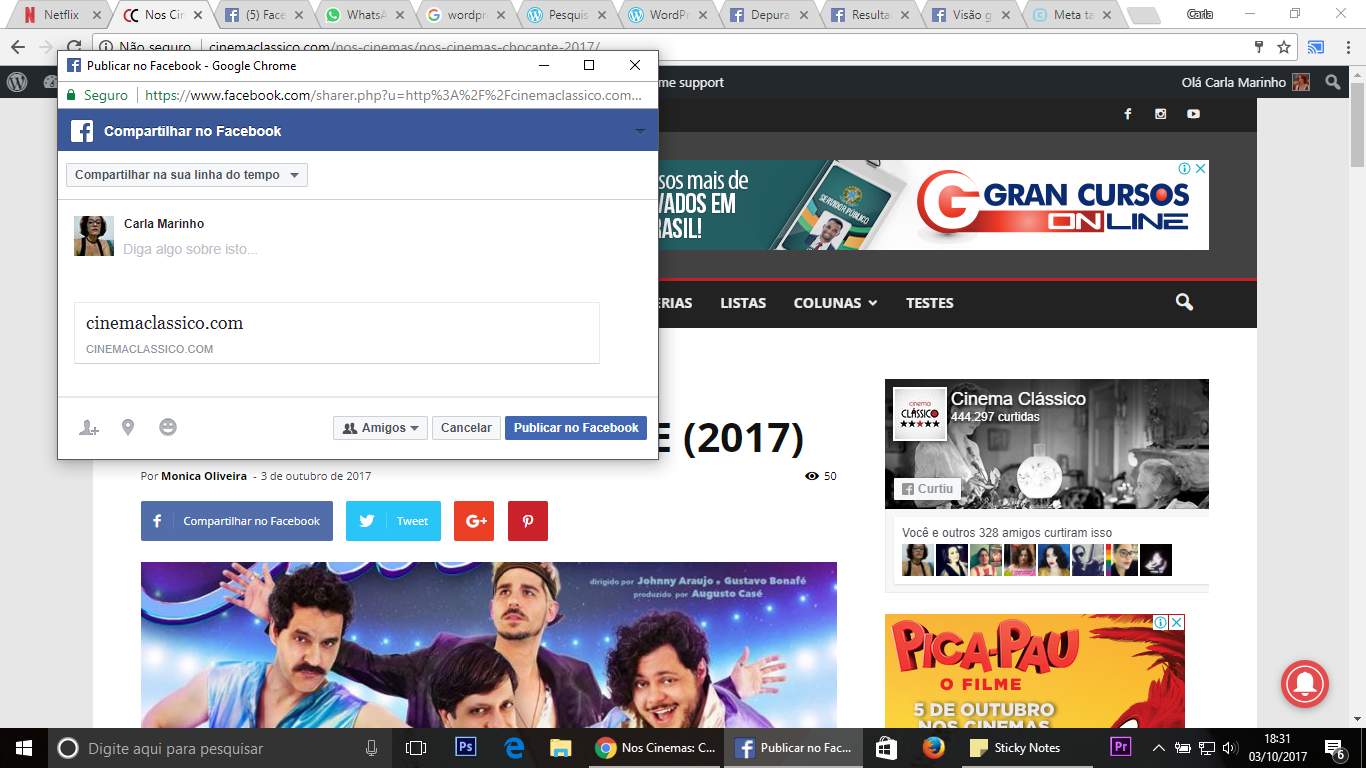Expand the COLUNAS dropdown menu
1366x768 pixels.
(x=835, y=303)
